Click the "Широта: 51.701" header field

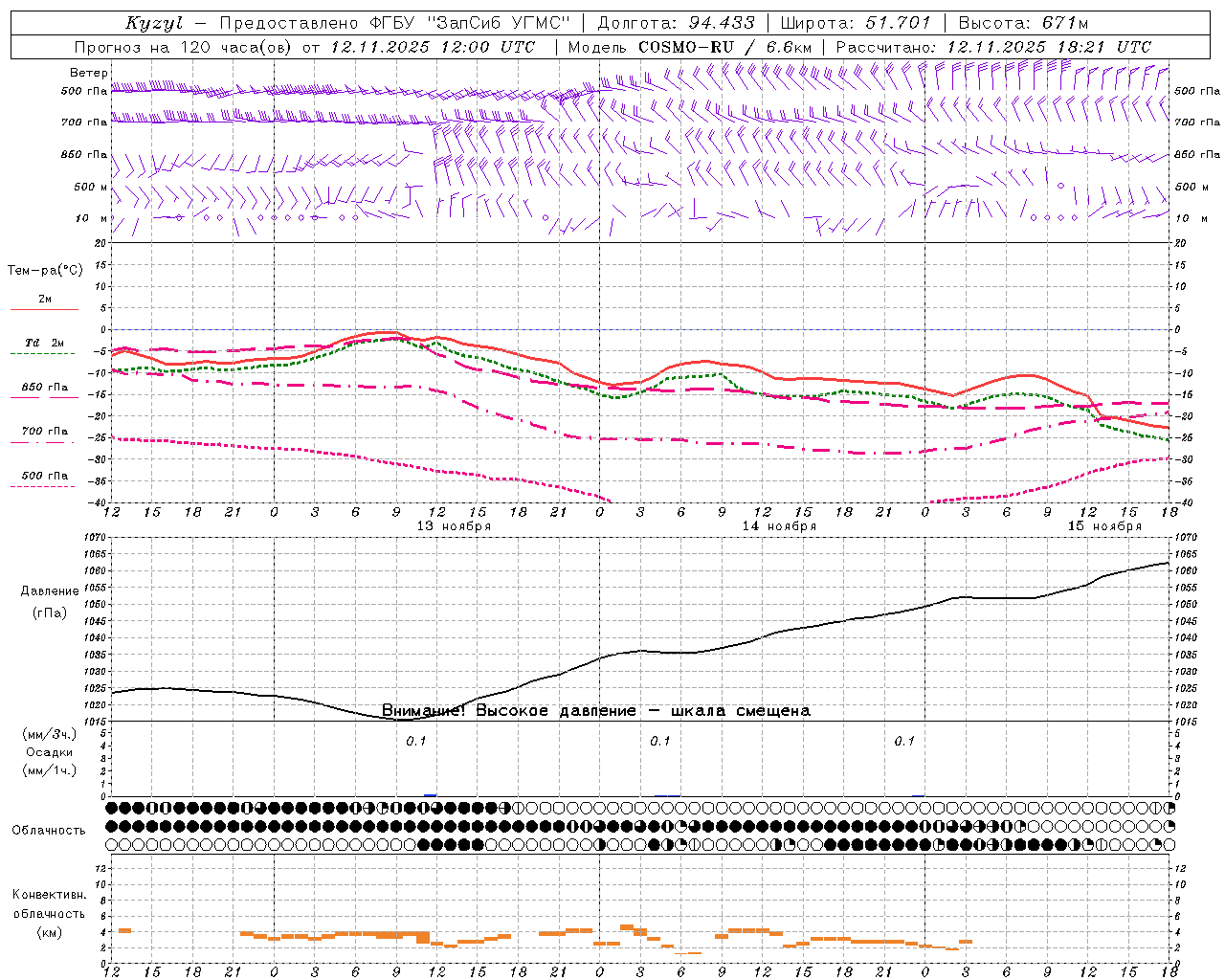click(856, 23)
